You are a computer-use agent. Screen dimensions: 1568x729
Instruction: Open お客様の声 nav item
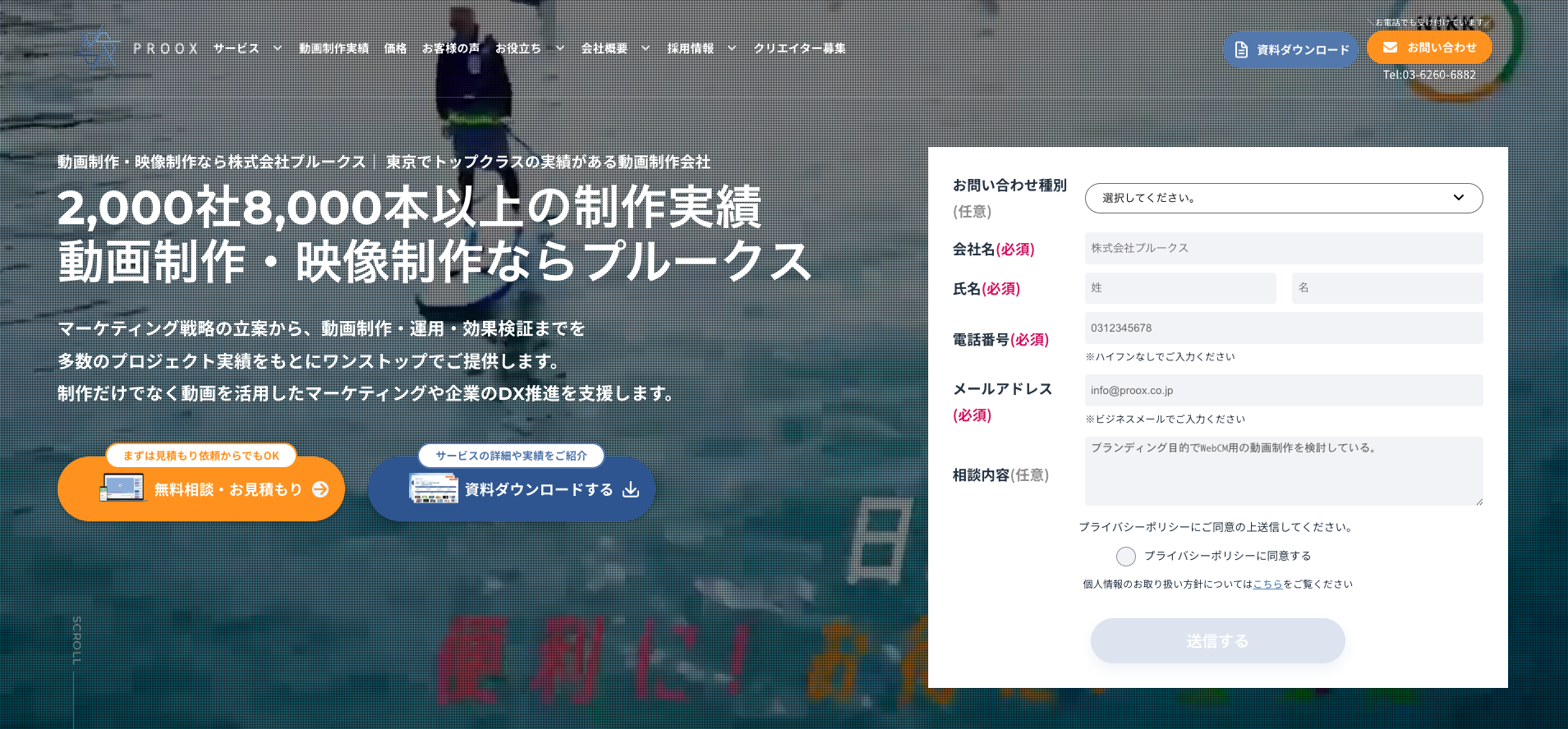point(451,48)
